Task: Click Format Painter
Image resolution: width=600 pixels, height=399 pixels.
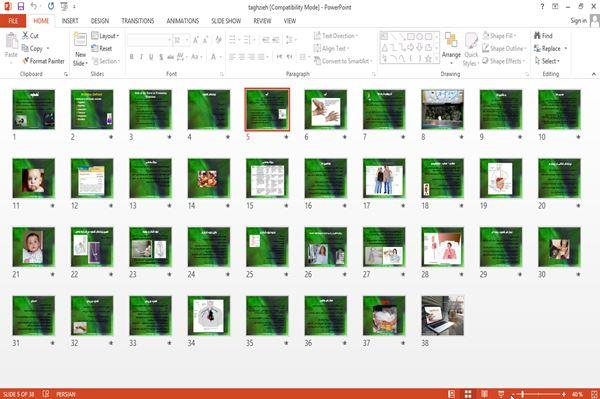Action: (x=43, y=61)
